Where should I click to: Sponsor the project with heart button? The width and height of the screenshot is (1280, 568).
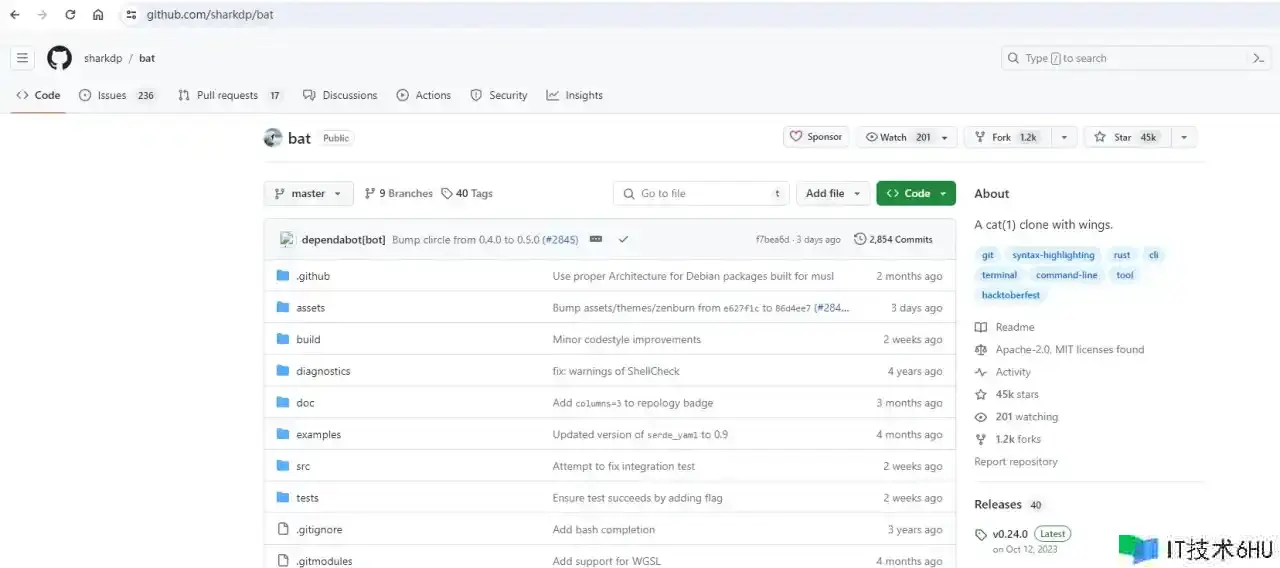coord(815,137)
